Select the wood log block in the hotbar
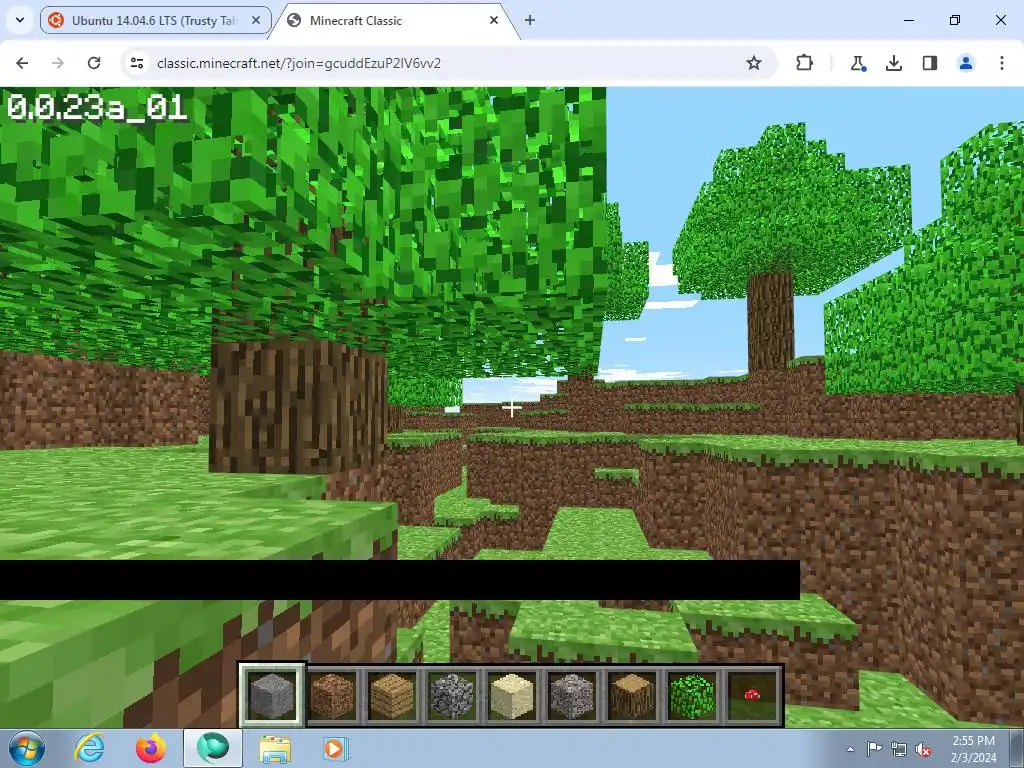1024x768 pixels. point(632,695)
